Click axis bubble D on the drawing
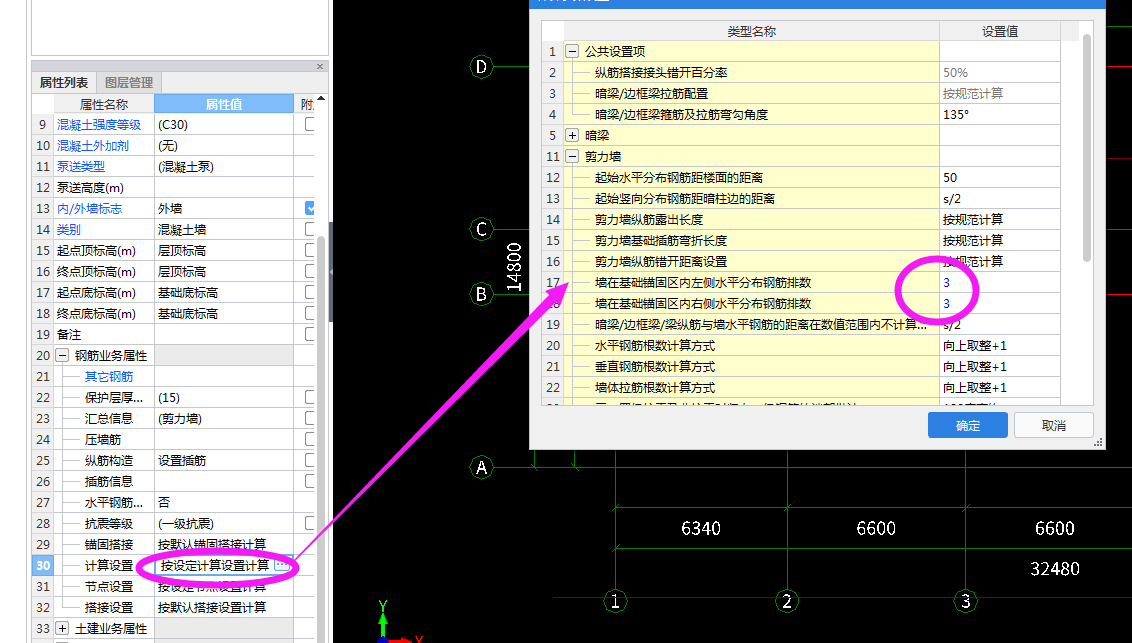This screenshot has width=1132, height=643. tap(482, 67)
